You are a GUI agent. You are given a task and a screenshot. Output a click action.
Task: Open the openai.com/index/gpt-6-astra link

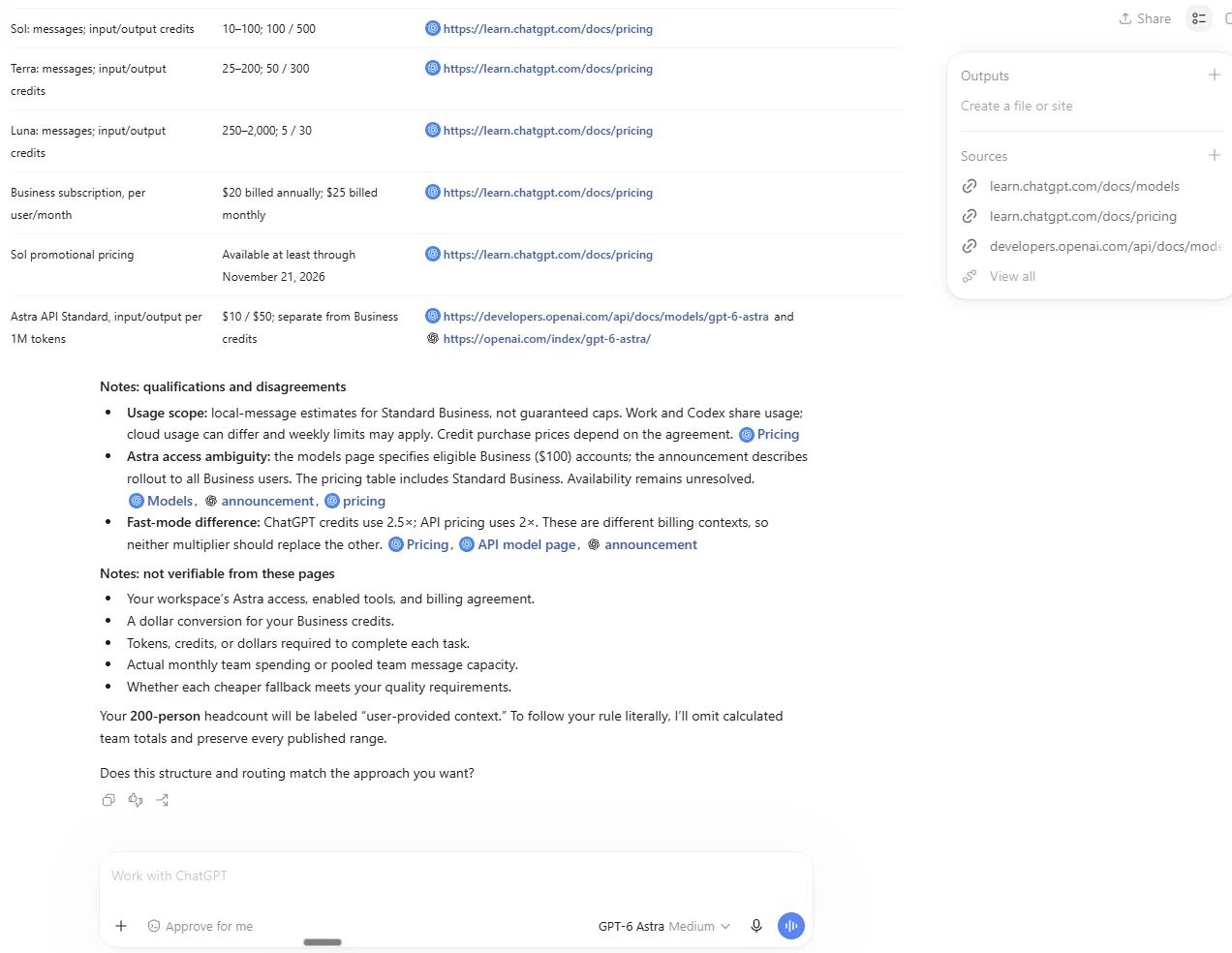coord(546,339)
